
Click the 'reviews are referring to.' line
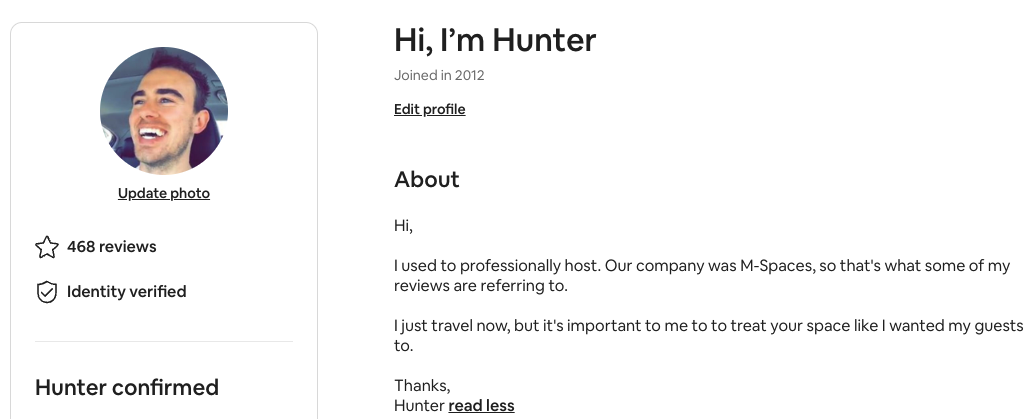pyautogui.click(x=481, y=286)
